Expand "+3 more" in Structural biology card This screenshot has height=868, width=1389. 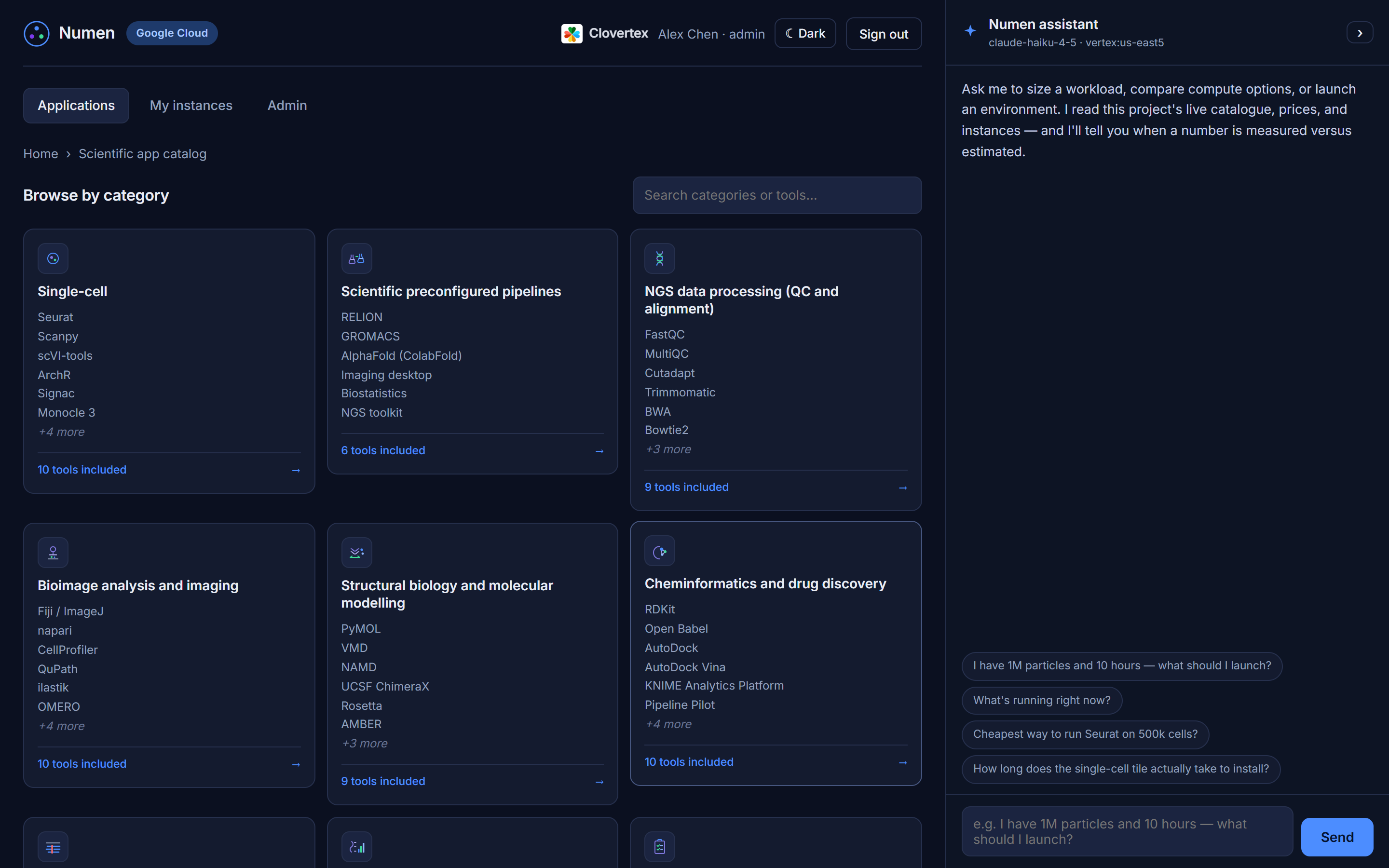[x=365, y=744]
